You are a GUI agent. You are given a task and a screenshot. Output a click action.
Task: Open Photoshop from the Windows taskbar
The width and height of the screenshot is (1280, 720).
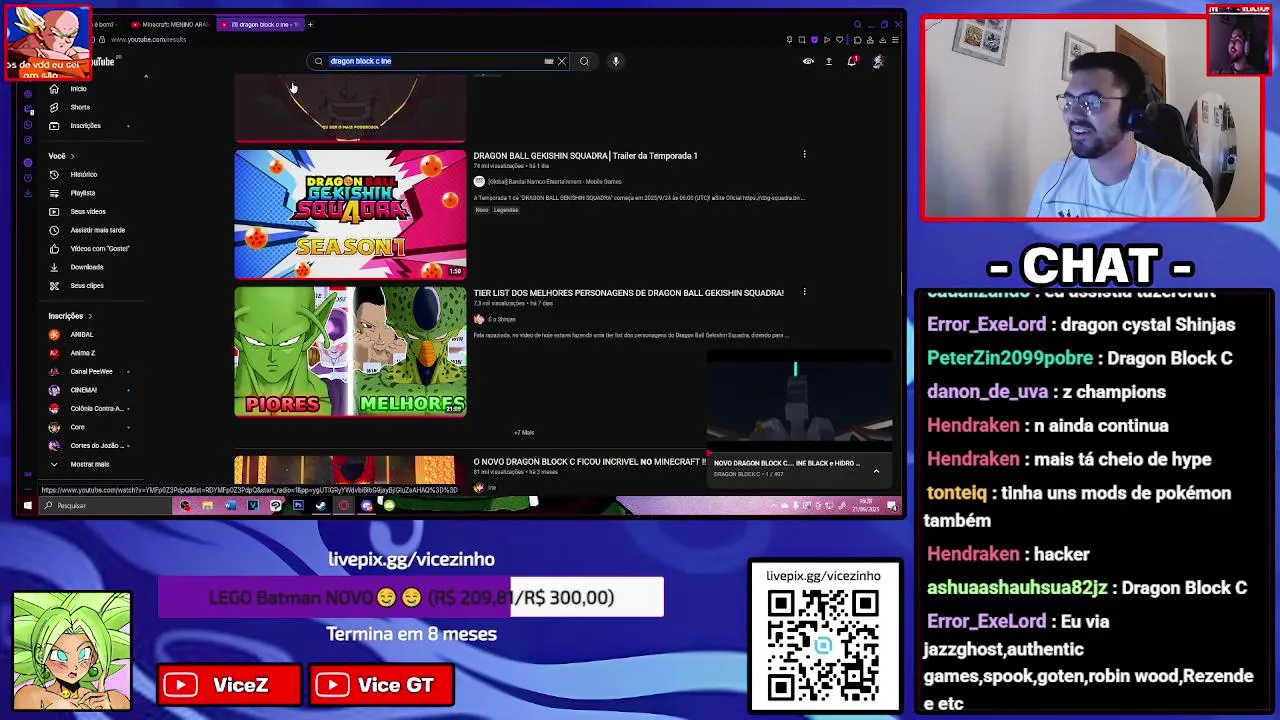[298, 506]
